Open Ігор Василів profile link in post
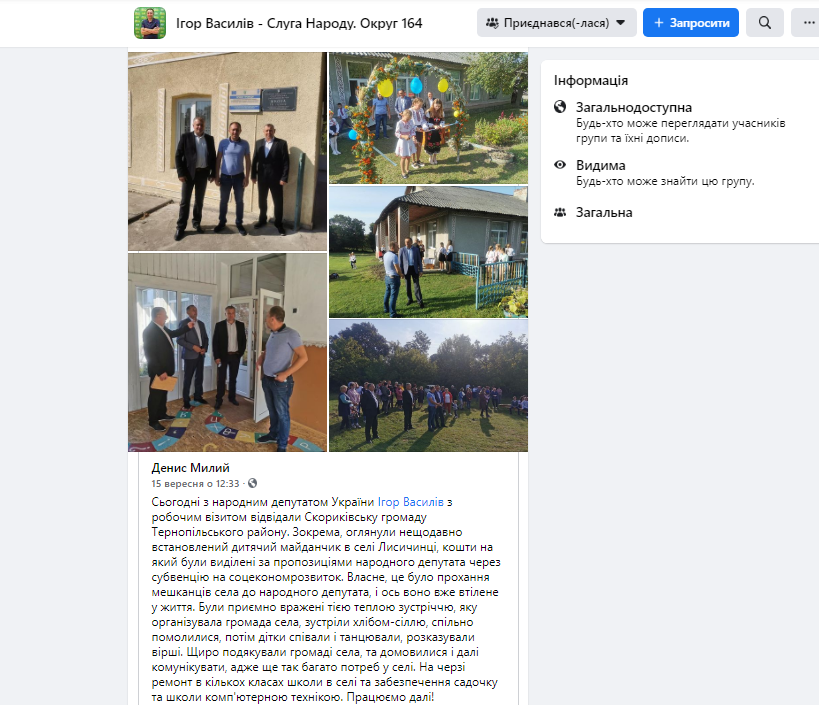This screenshot has width=819, height=705. pos(411,502)
